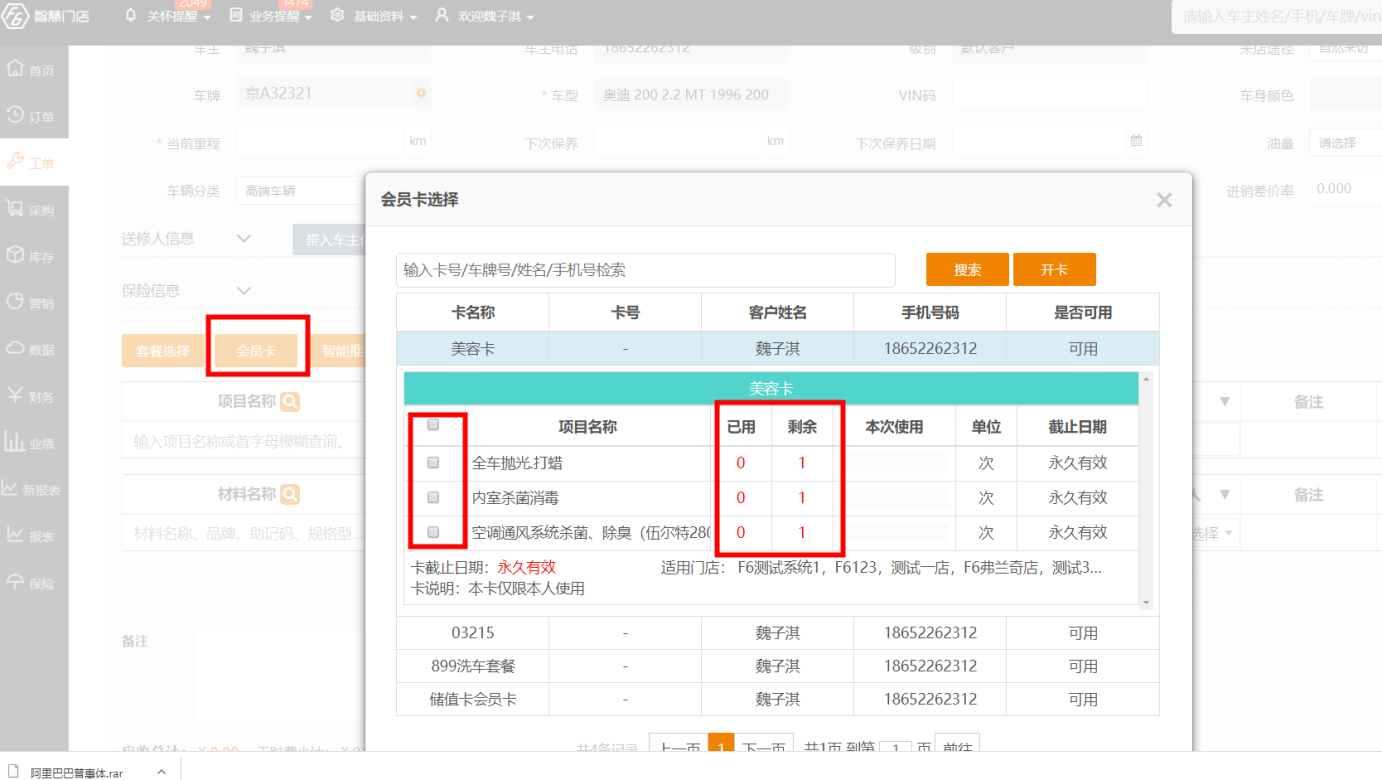Screen dimensions: 1382x780
Task: Open the 关怀提醒 dropdown menu
Action: 167,17
